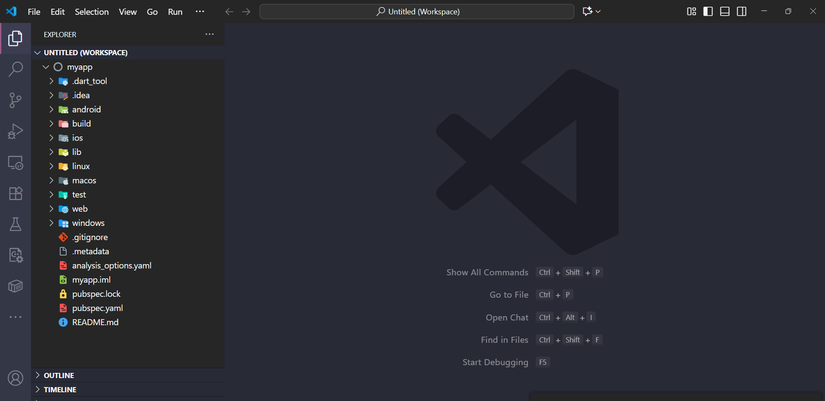Show additional activity bar views ellipsis

[15, 317]
